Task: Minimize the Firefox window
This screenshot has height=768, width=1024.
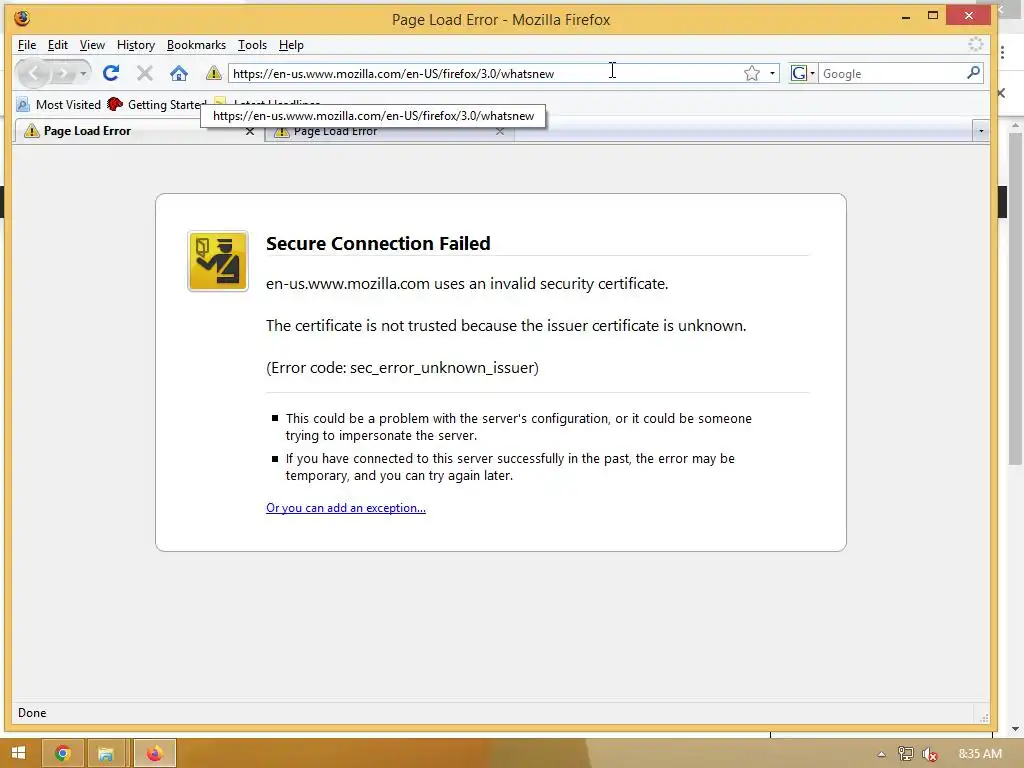Action: pos(906,16)
